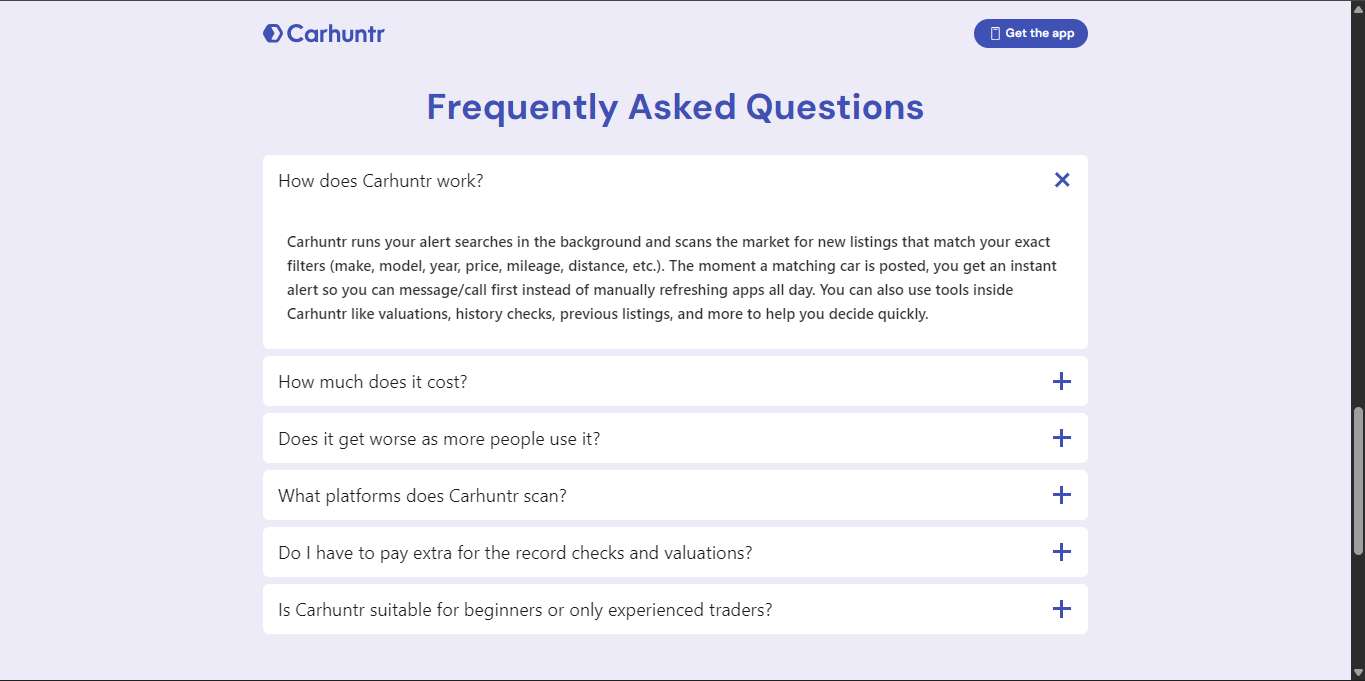The width and height of the screenshot is (1365, 681).
Task: Toggle the 'How does Carhuntr work?' question title
Action: pos(381,181)
